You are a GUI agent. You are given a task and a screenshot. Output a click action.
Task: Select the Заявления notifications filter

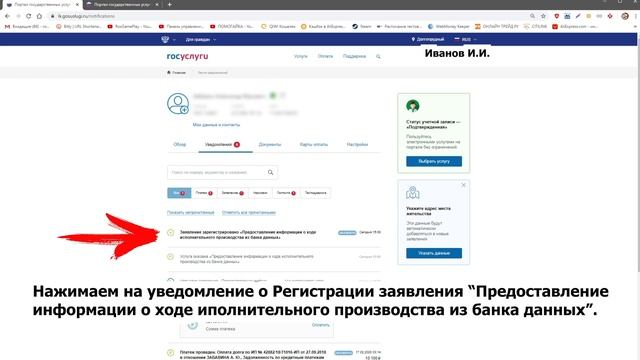point(232,193)
